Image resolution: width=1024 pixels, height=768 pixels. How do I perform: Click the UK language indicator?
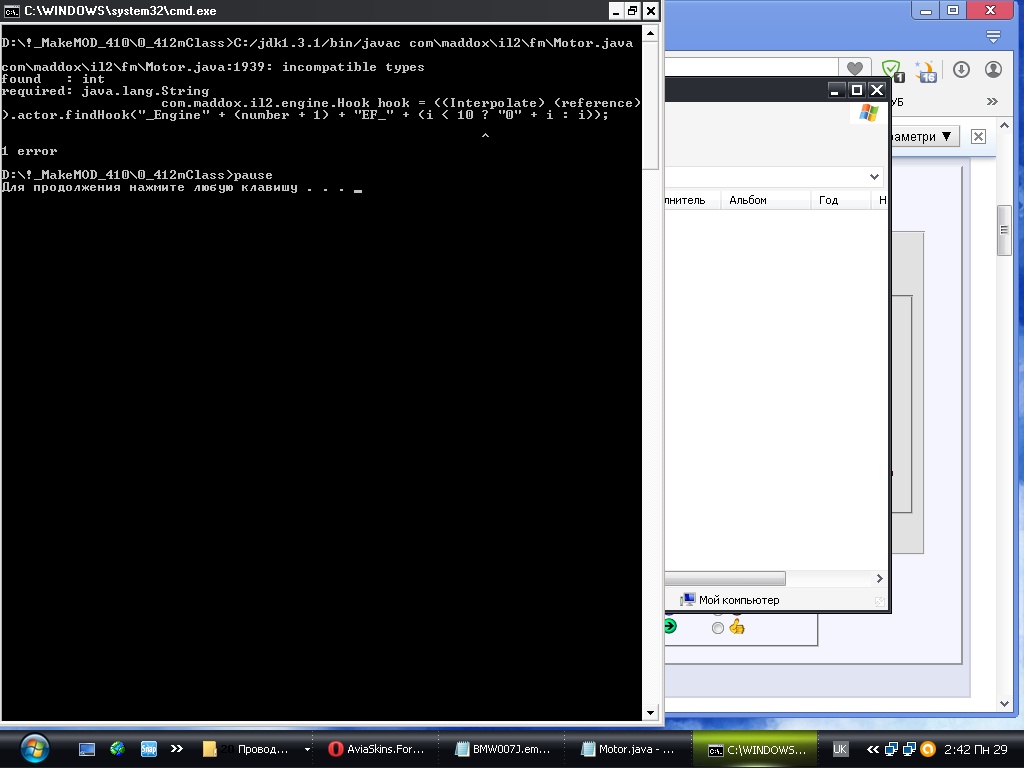tap(840, 749)
